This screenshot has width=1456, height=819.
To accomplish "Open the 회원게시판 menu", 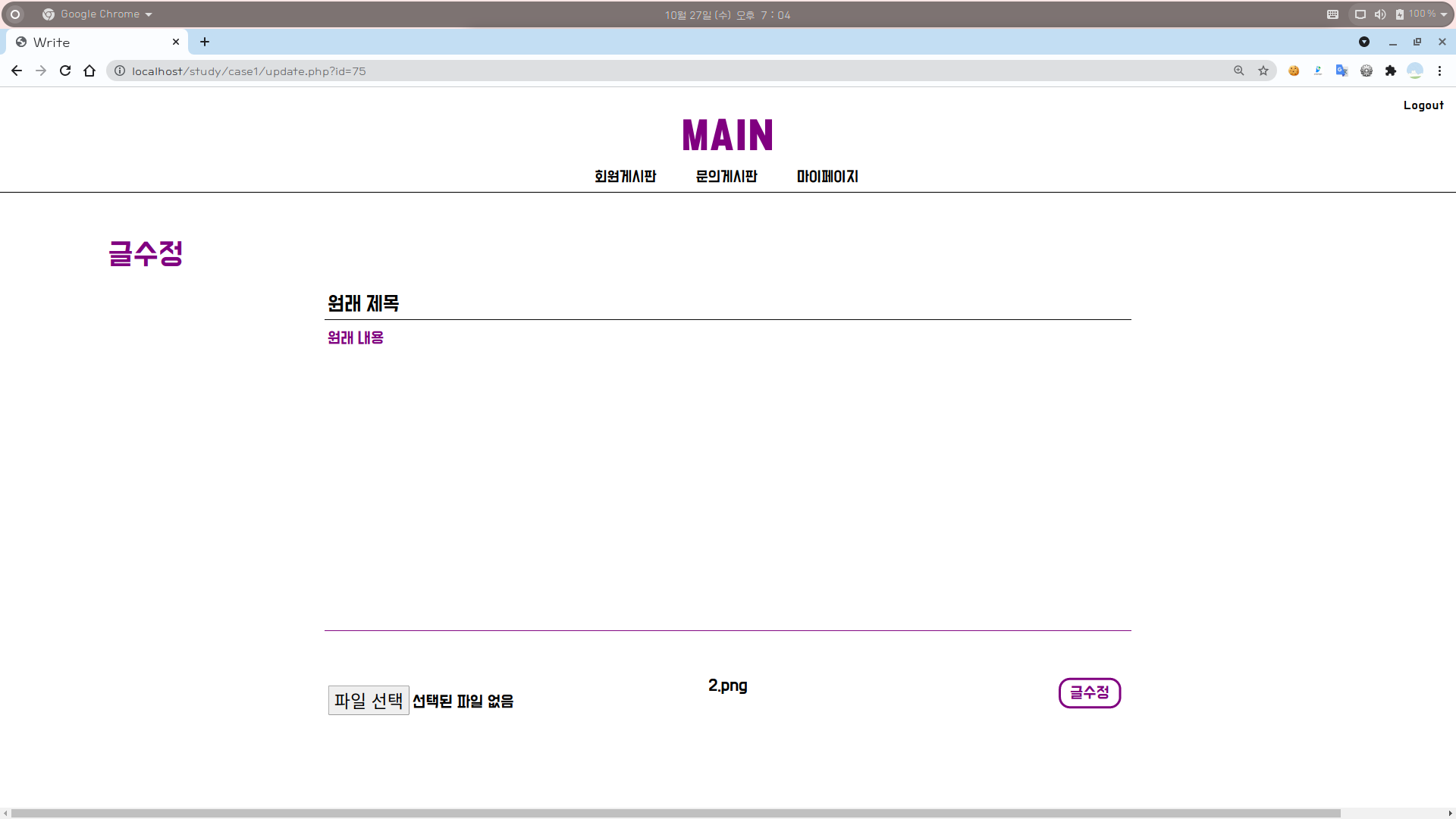I will pos(625,177).
